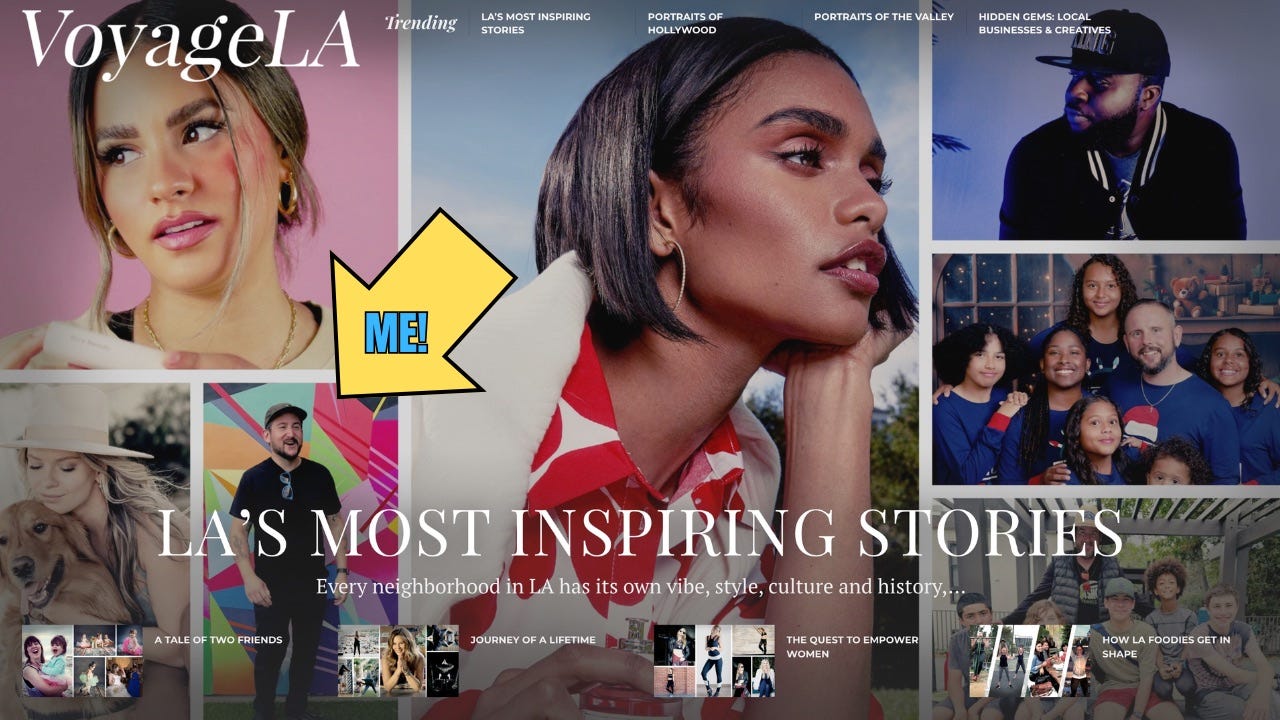This screenshot has width=1280, height=720.
Task: Go to Portraits of Hollywood
Action: 685,23
